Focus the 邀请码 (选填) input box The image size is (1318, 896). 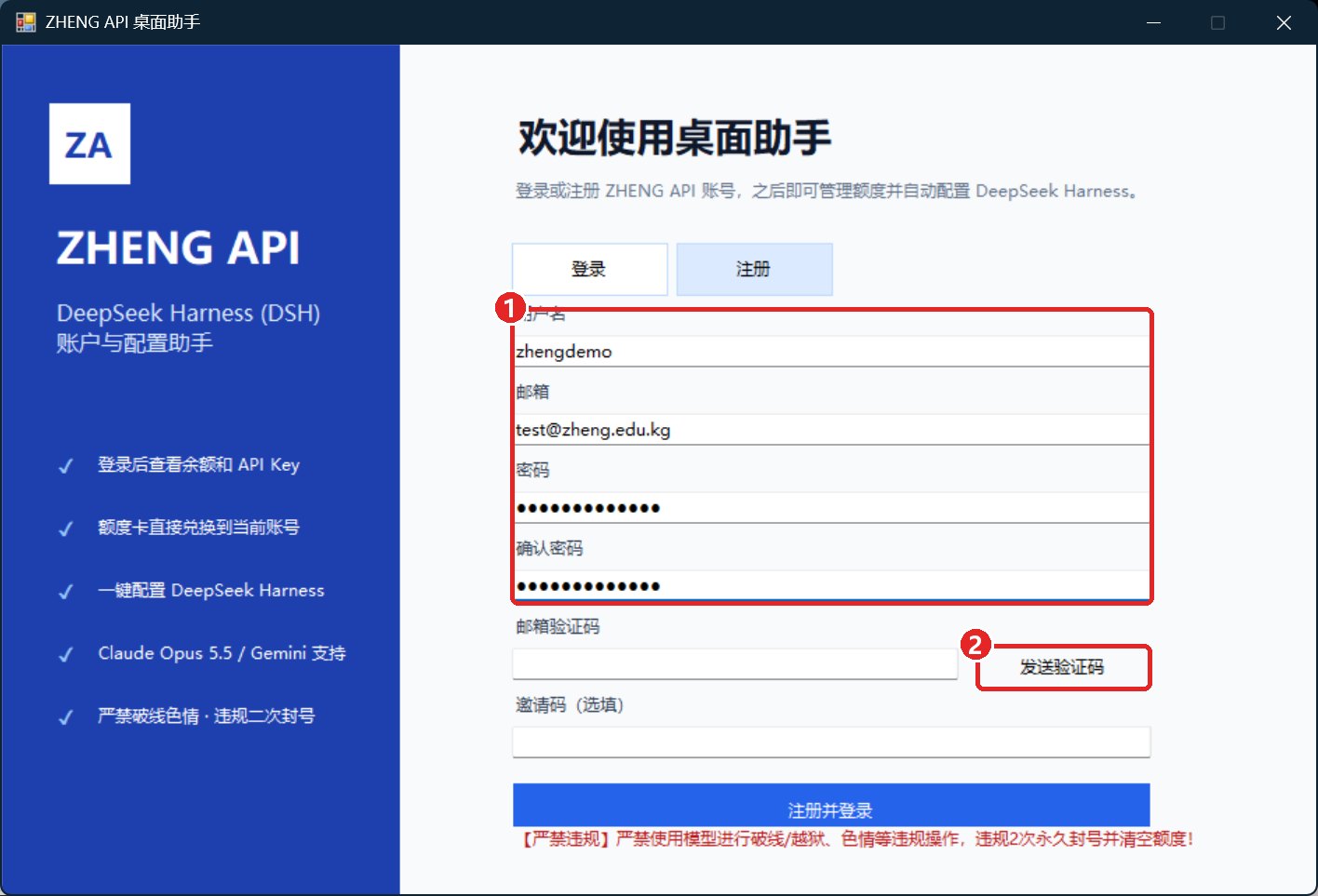(831, 742)
